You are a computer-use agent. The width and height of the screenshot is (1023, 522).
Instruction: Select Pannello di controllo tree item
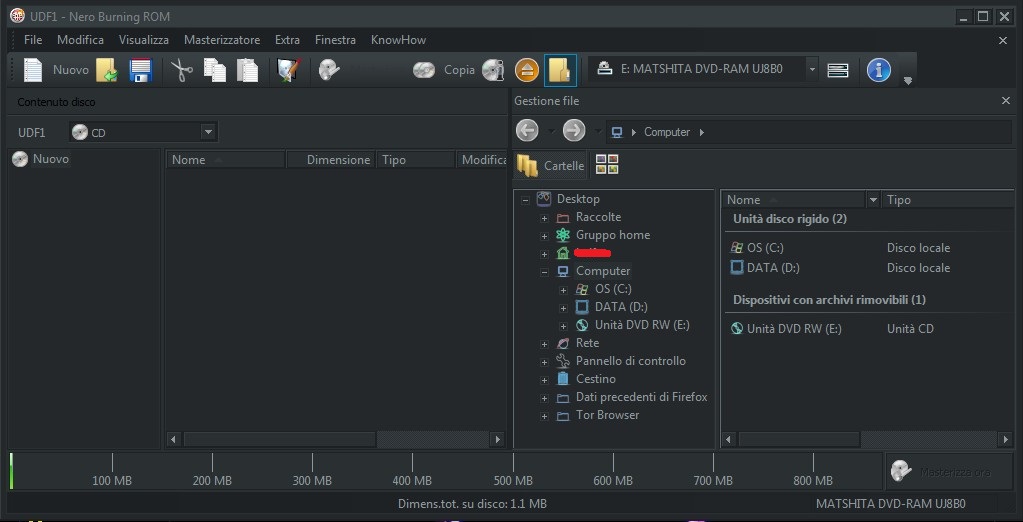click(630, 361)
